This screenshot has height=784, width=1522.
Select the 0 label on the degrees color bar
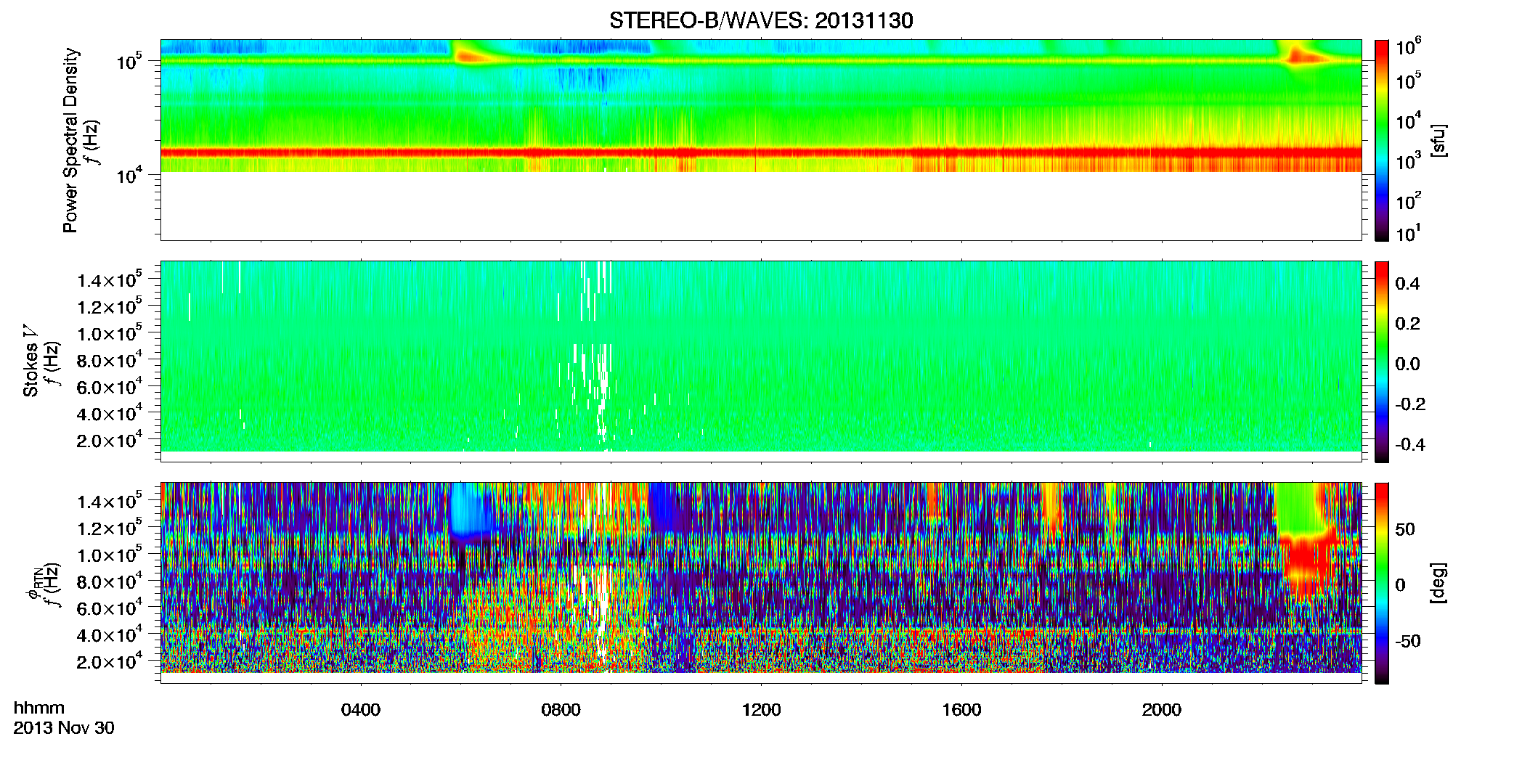click(1400, 585)
